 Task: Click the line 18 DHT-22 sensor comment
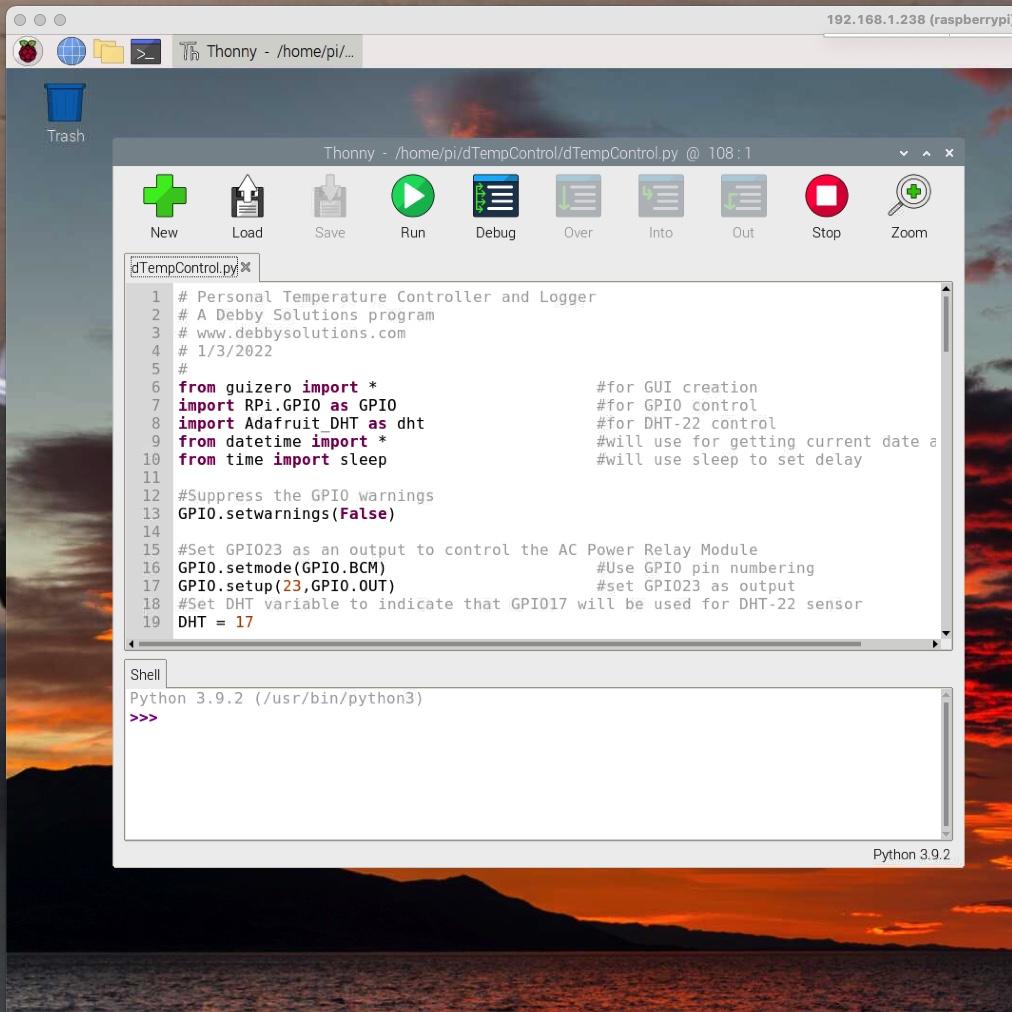pos(520,604)
